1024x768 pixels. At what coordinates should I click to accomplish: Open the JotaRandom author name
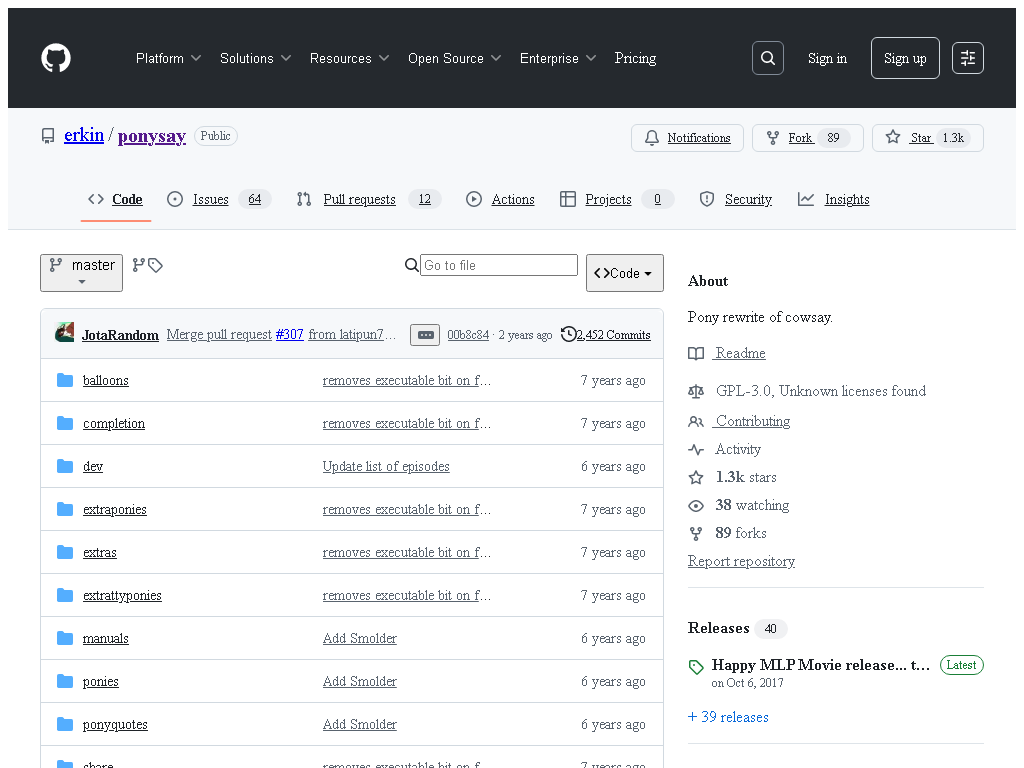120,335
